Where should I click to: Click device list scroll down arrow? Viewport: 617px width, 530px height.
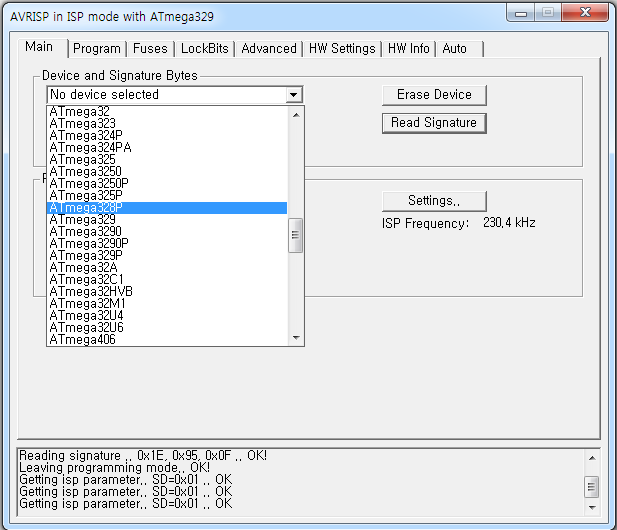point(296,338)
